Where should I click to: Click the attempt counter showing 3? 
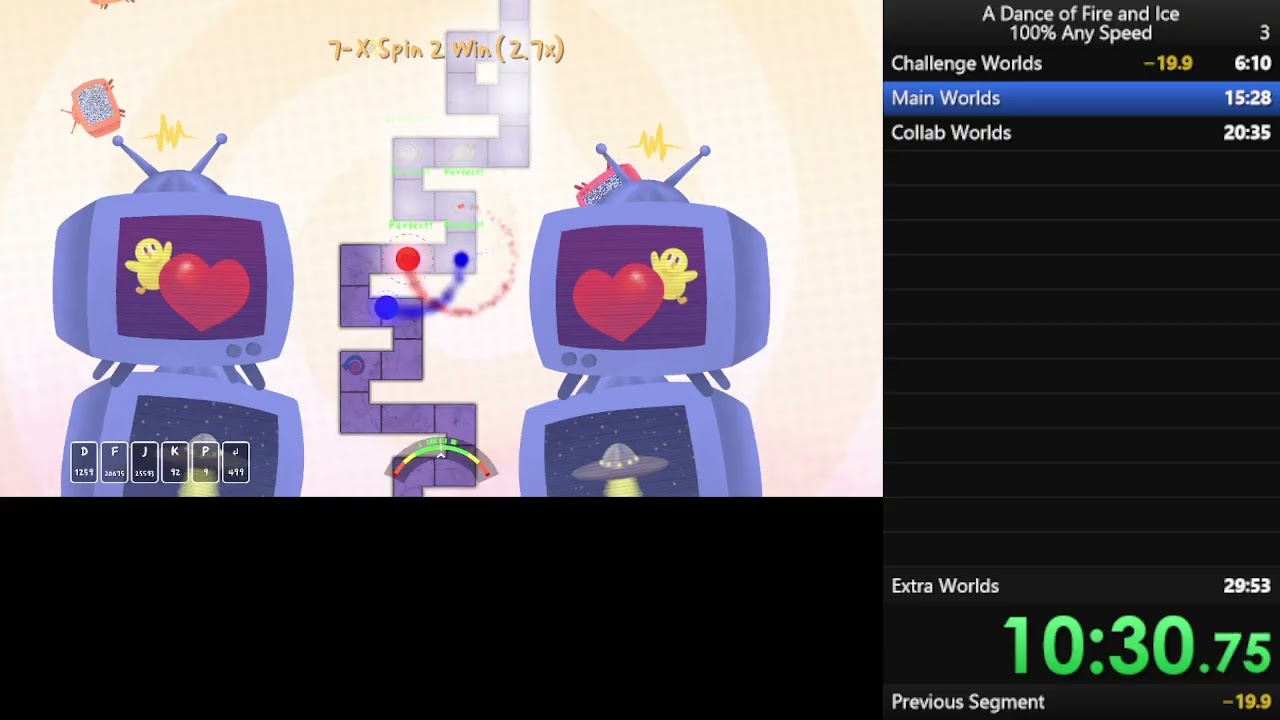[x=1264, y=33]
